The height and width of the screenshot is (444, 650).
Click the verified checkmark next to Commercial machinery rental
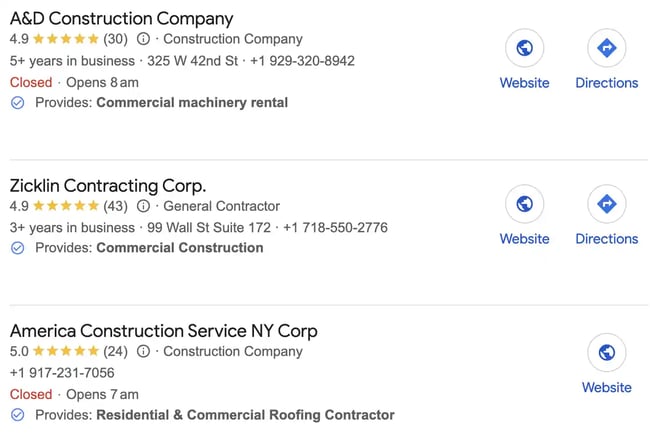point(17,103)
